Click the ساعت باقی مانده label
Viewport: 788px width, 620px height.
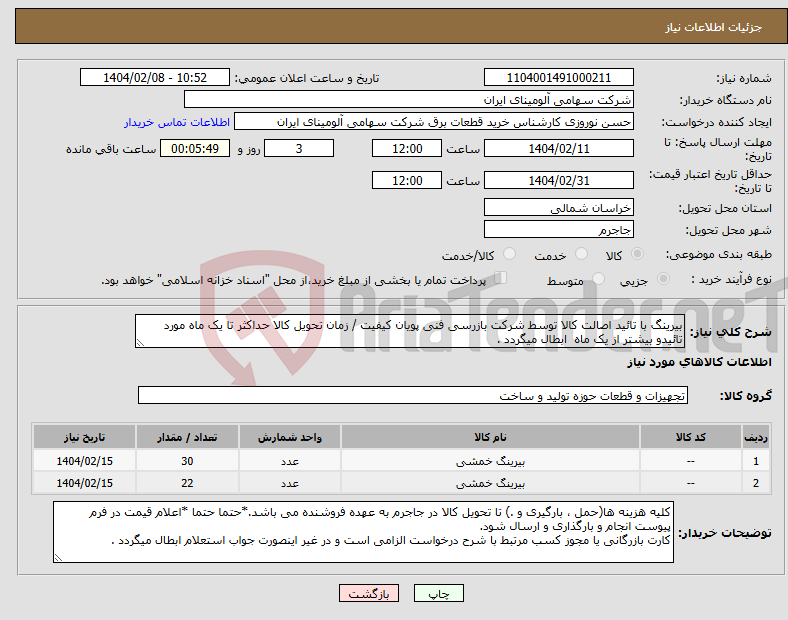click(111, 150)
